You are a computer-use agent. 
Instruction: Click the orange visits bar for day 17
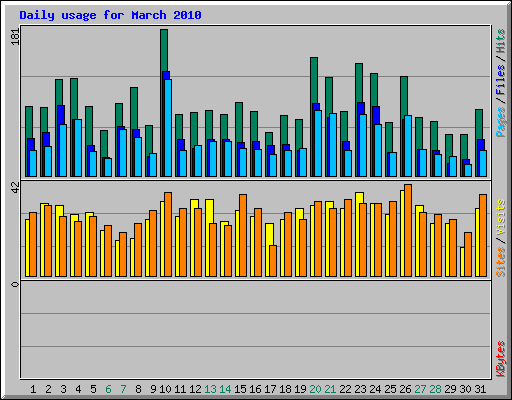coord(273,261)
